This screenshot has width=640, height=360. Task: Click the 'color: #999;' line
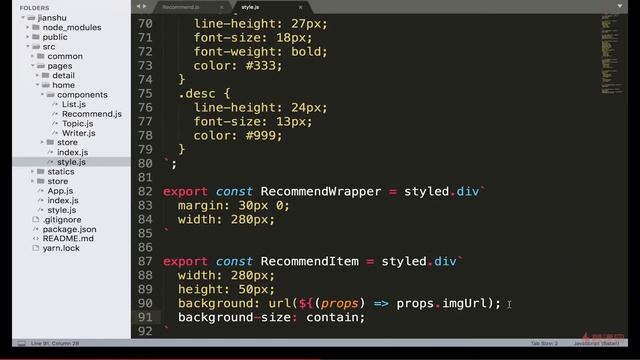point(238,136)
